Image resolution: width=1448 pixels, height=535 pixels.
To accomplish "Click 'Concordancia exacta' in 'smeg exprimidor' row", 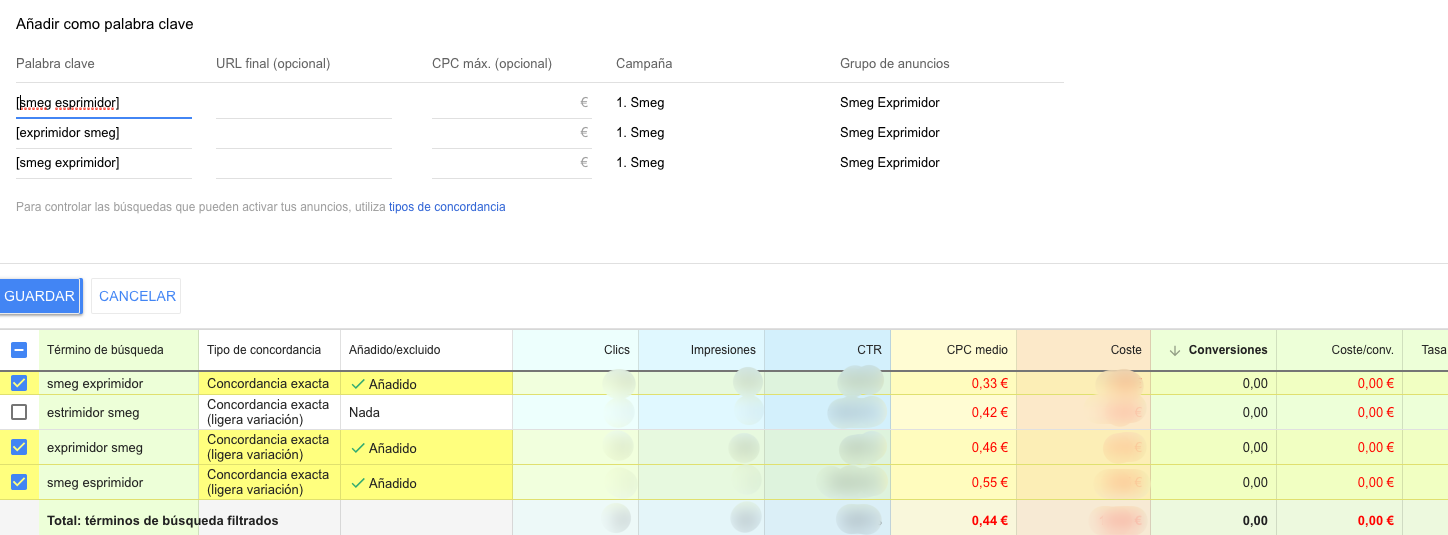I will pyautogui.click(x=268, y=383).
